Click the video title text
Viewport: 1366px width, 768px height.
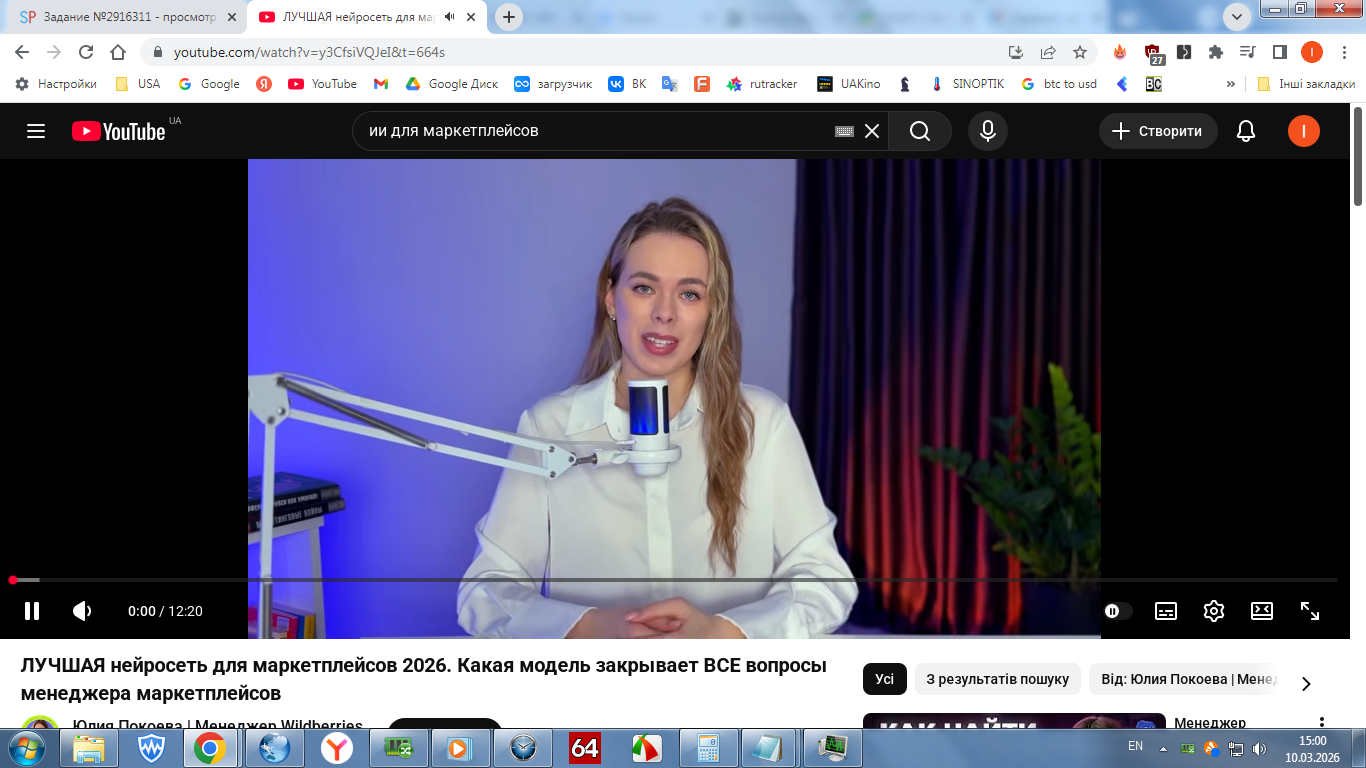tap(423, 679)
